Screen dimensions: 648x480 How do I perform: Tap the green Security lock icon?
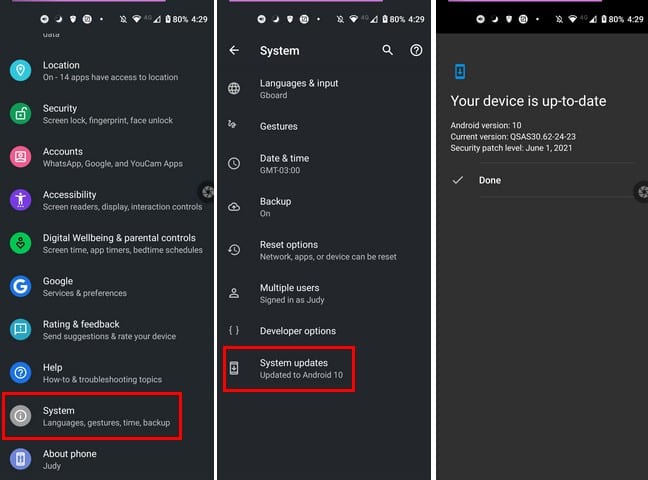(x=20, y=114)
